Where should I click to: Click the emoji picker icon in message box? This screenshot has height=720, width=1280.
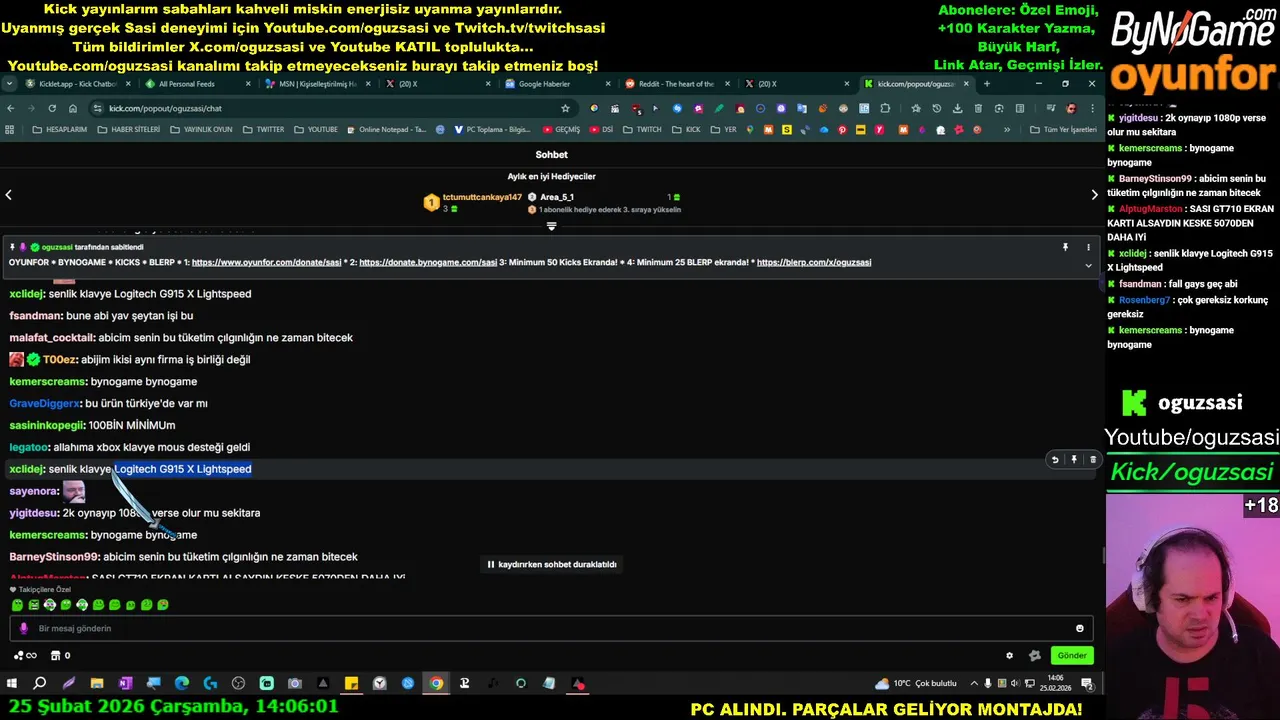pos(1079,628)
